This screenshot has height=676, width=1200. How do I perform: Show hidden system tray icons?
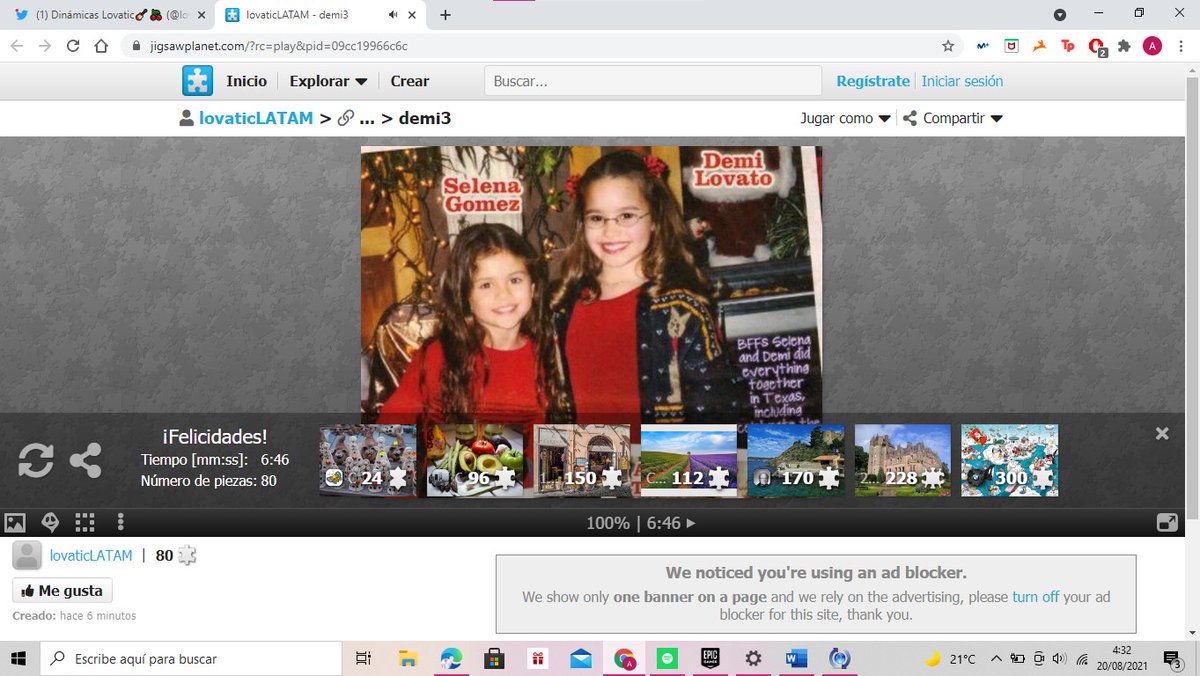pos(996,658)
